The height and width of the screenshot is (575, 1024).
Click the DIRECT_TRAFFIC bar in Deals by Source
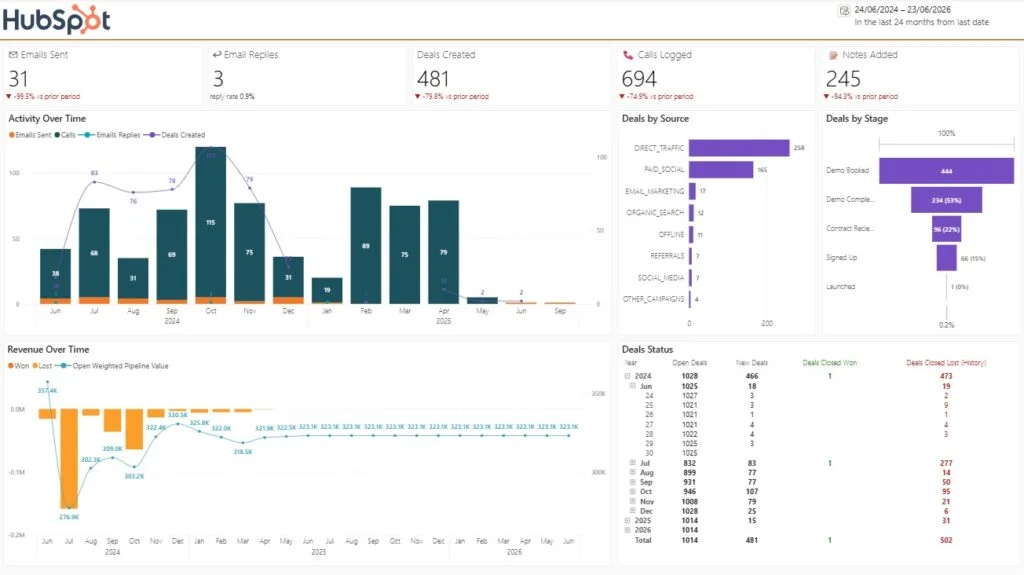tap(739, 148)
